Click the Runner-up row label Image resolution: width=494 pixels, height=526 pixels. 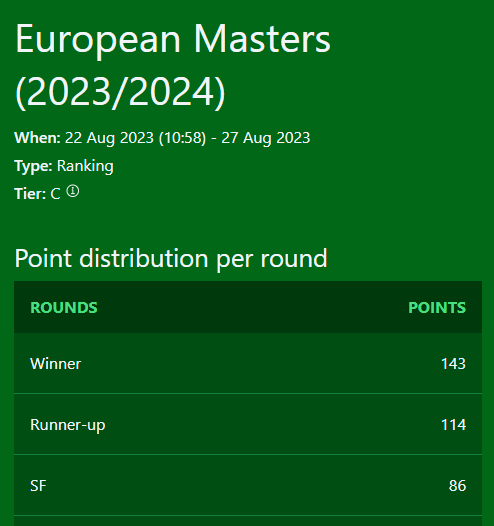point(68,425)
